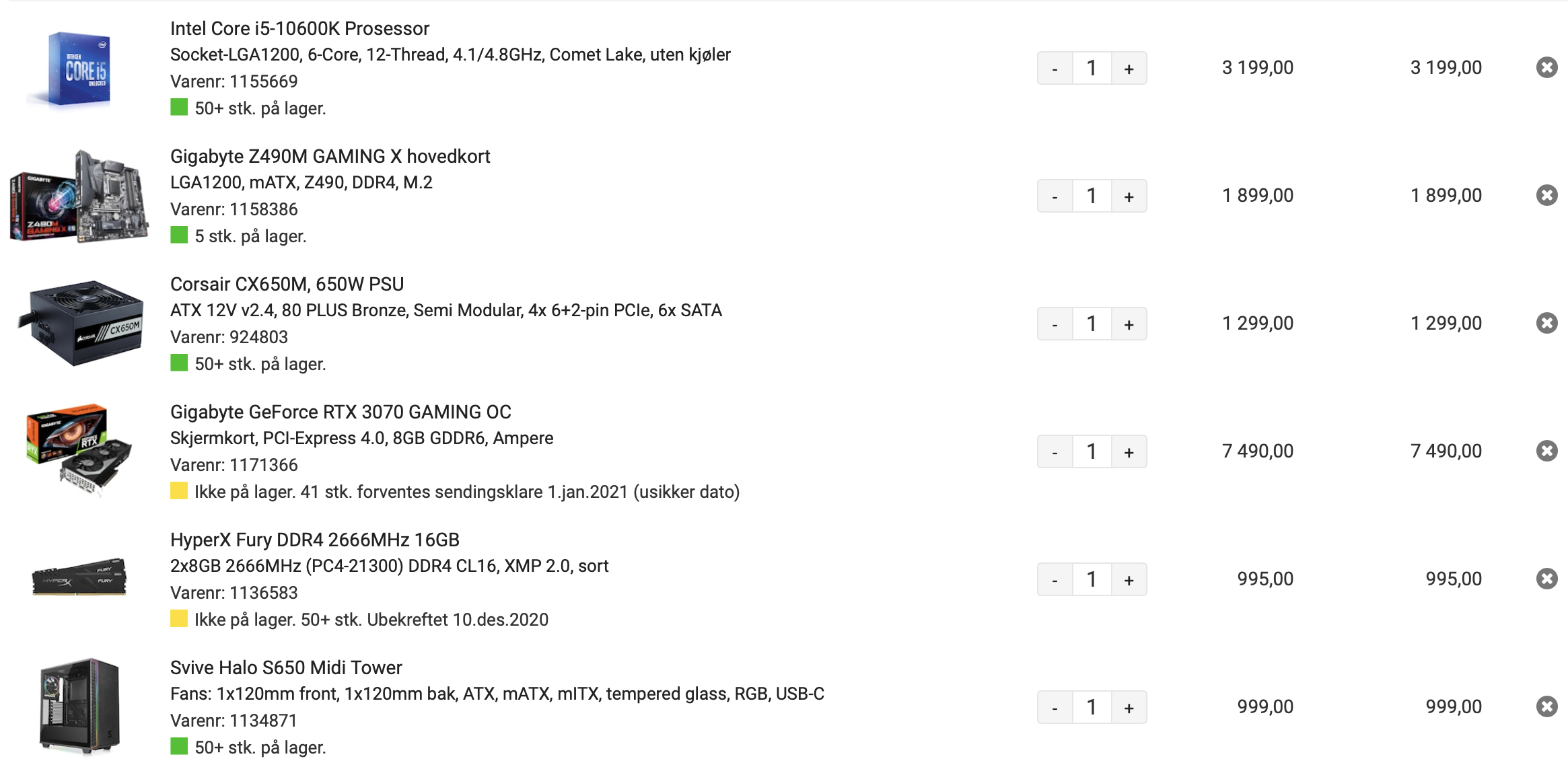Image resolution: width=1568 pixels, height=767 pixels.
Task: Decrease quantity of RTX 3070 graphics card
Action: (1055, 451)
